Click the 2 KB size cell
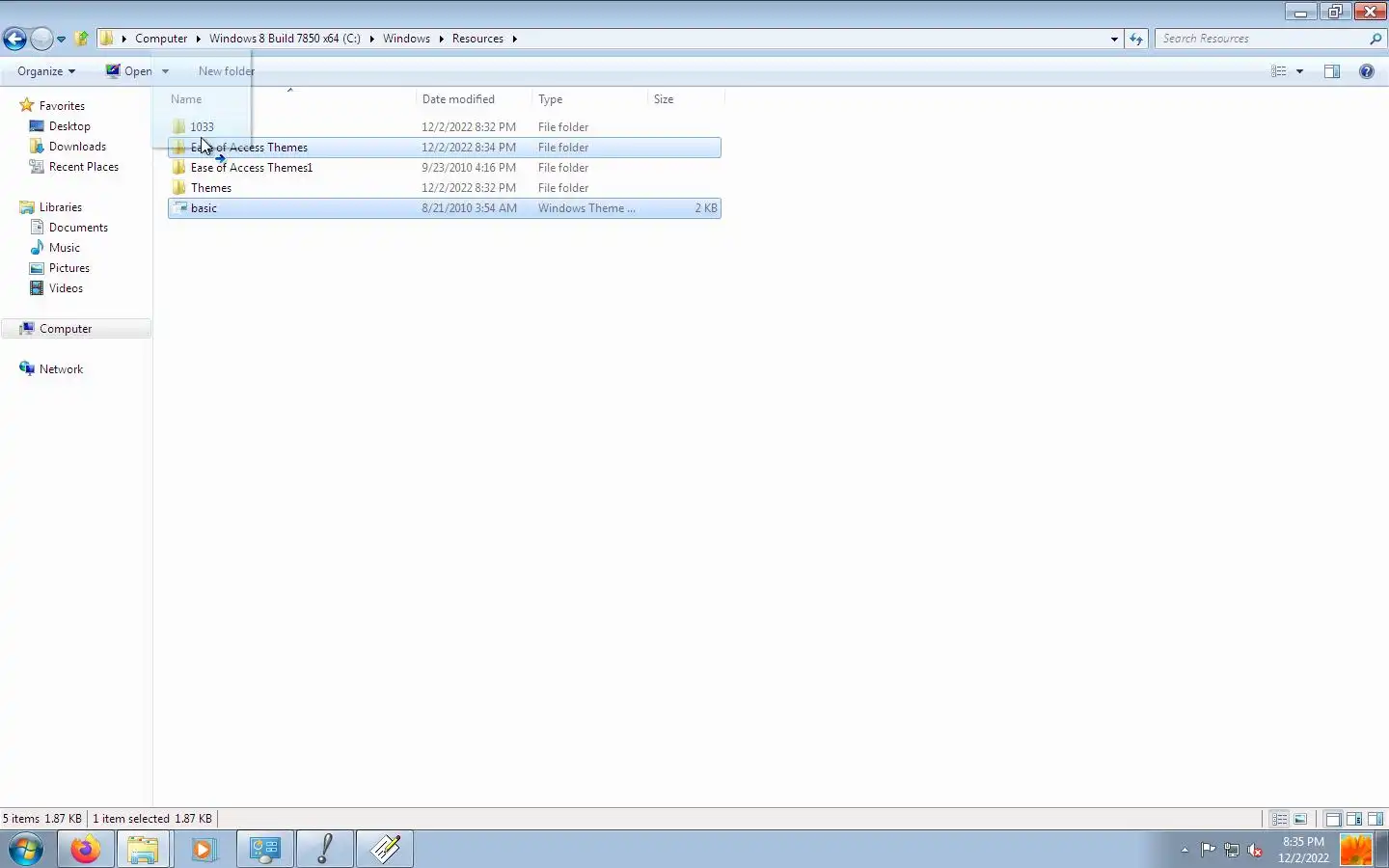 coord(706,208)
